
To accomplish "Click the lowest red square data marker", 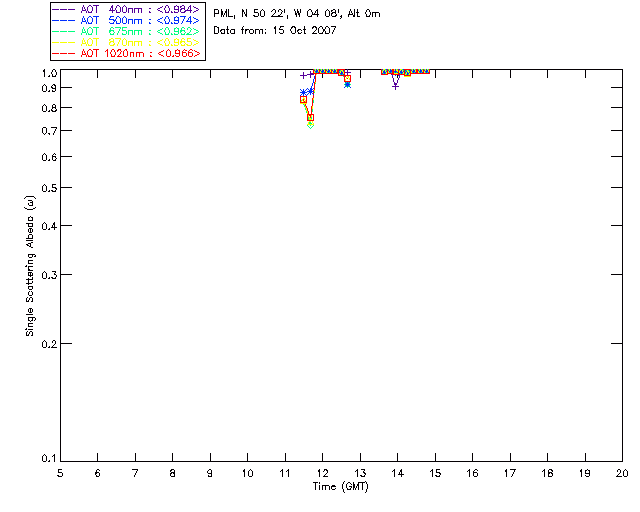I will pos(311,118).
